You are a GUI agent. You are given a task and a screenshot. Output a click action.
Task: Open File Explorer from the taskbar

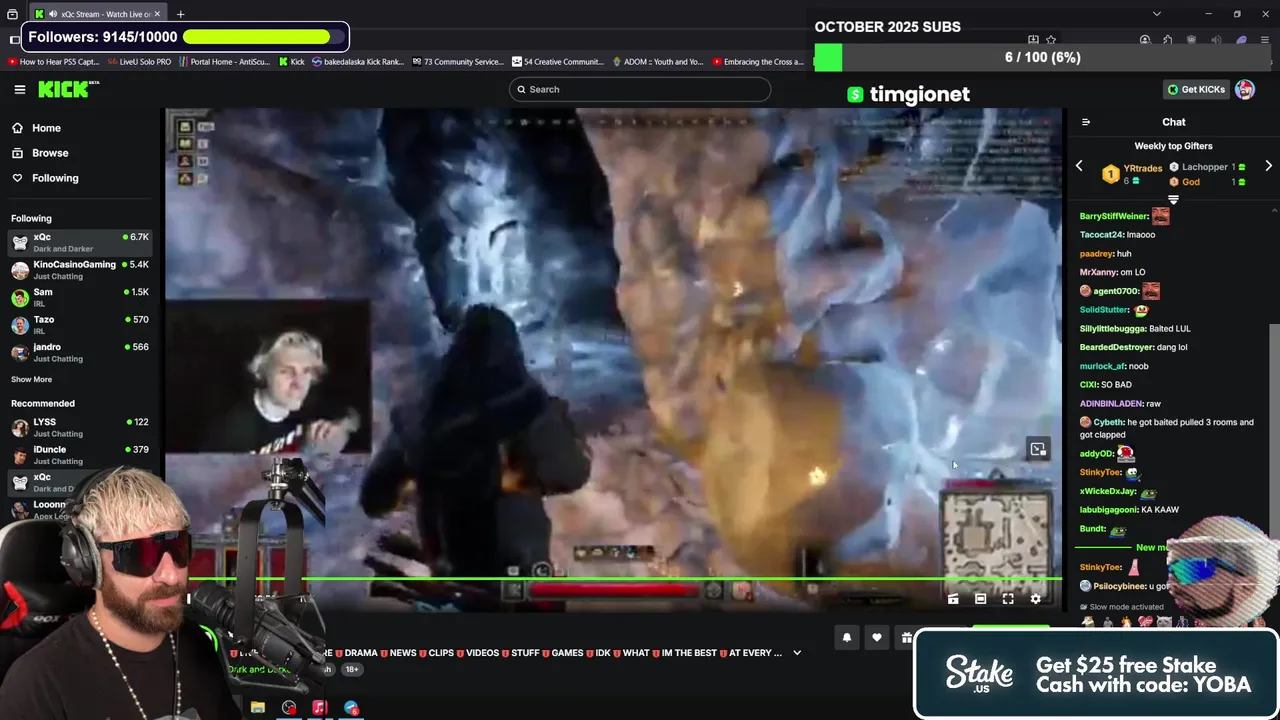coord(258,707)
